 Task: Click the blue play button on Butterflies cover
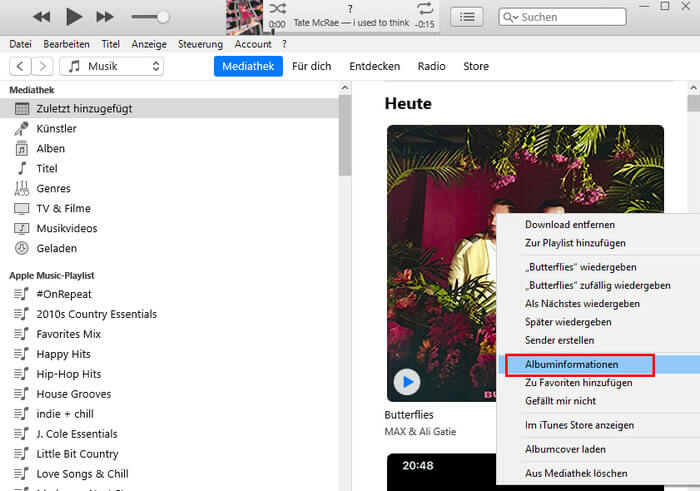407,382
